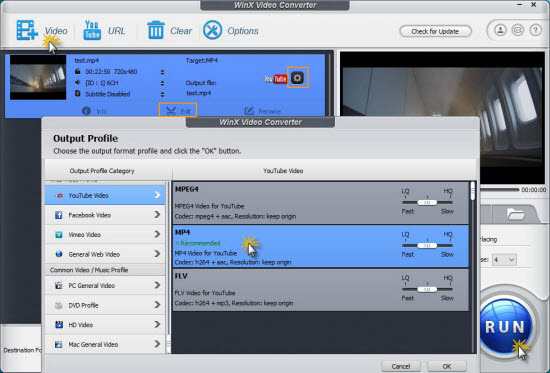Expand the Facebook Video category
This screenshot has height=373, width=550.
105,215
